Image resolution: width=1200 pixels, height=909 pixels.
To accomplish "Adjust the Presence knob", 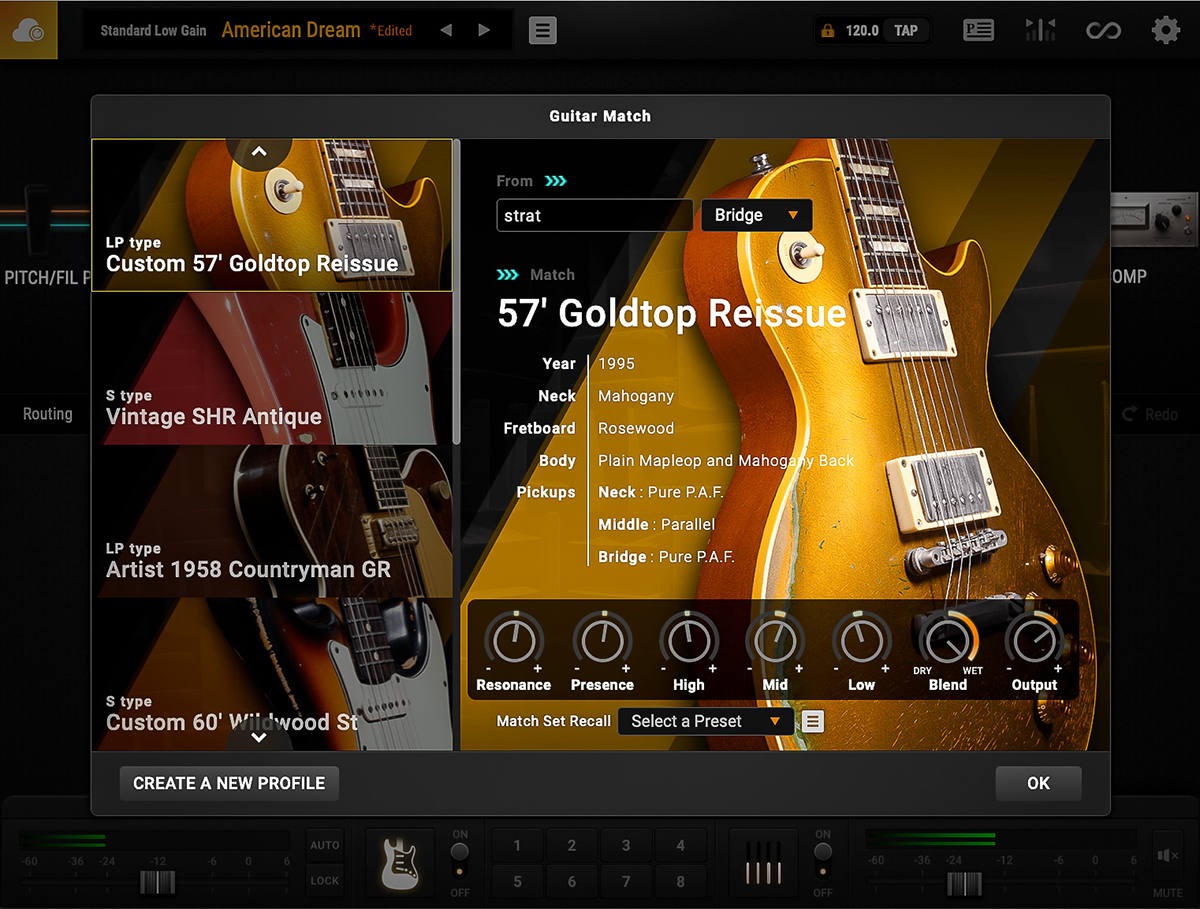I will [602, 640].
